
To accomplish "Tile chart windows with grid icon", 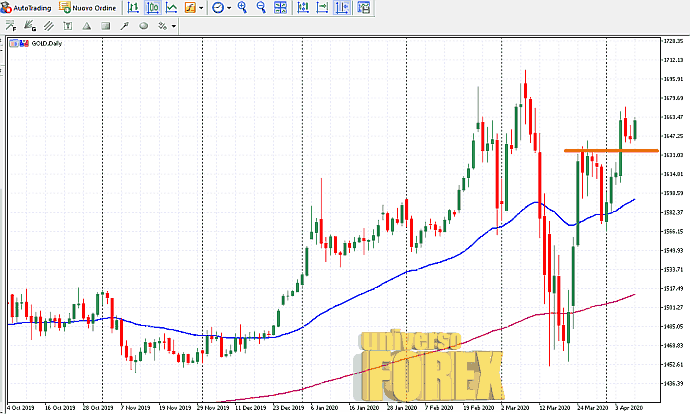I will click(x=282, y=7).
